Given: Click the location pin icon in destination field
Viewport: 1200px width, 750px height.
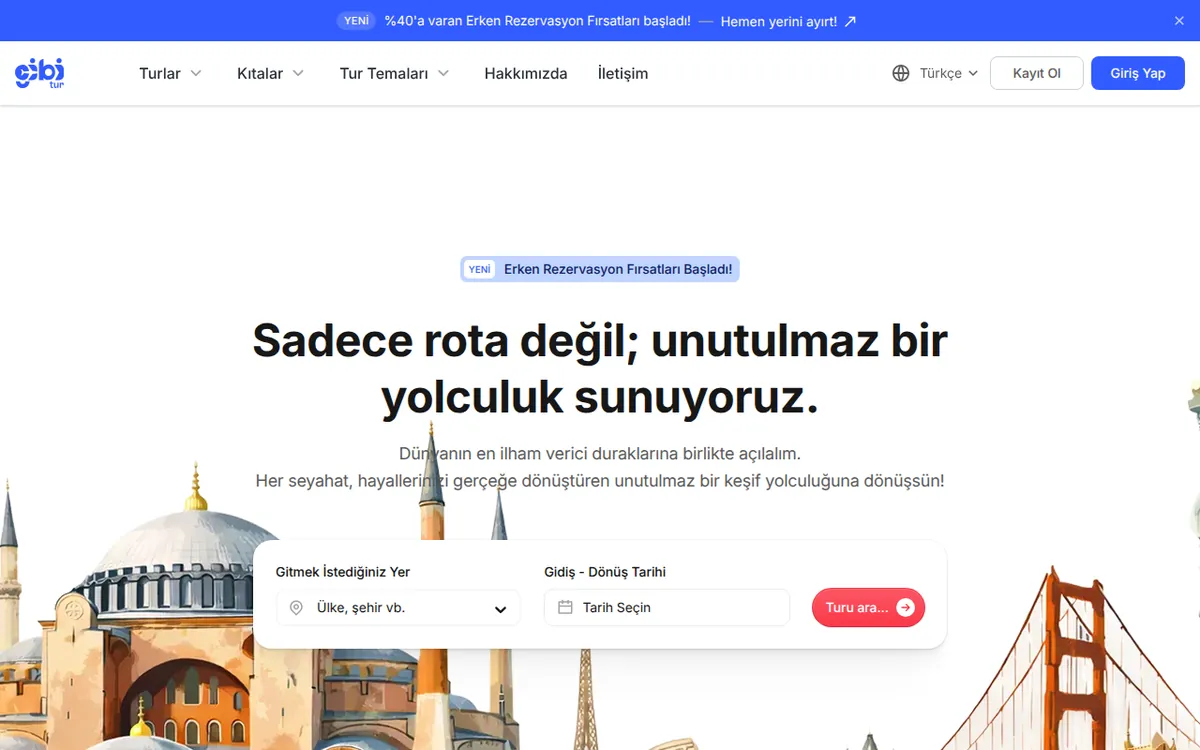Looking at the screenshot, I should (296, 608).
